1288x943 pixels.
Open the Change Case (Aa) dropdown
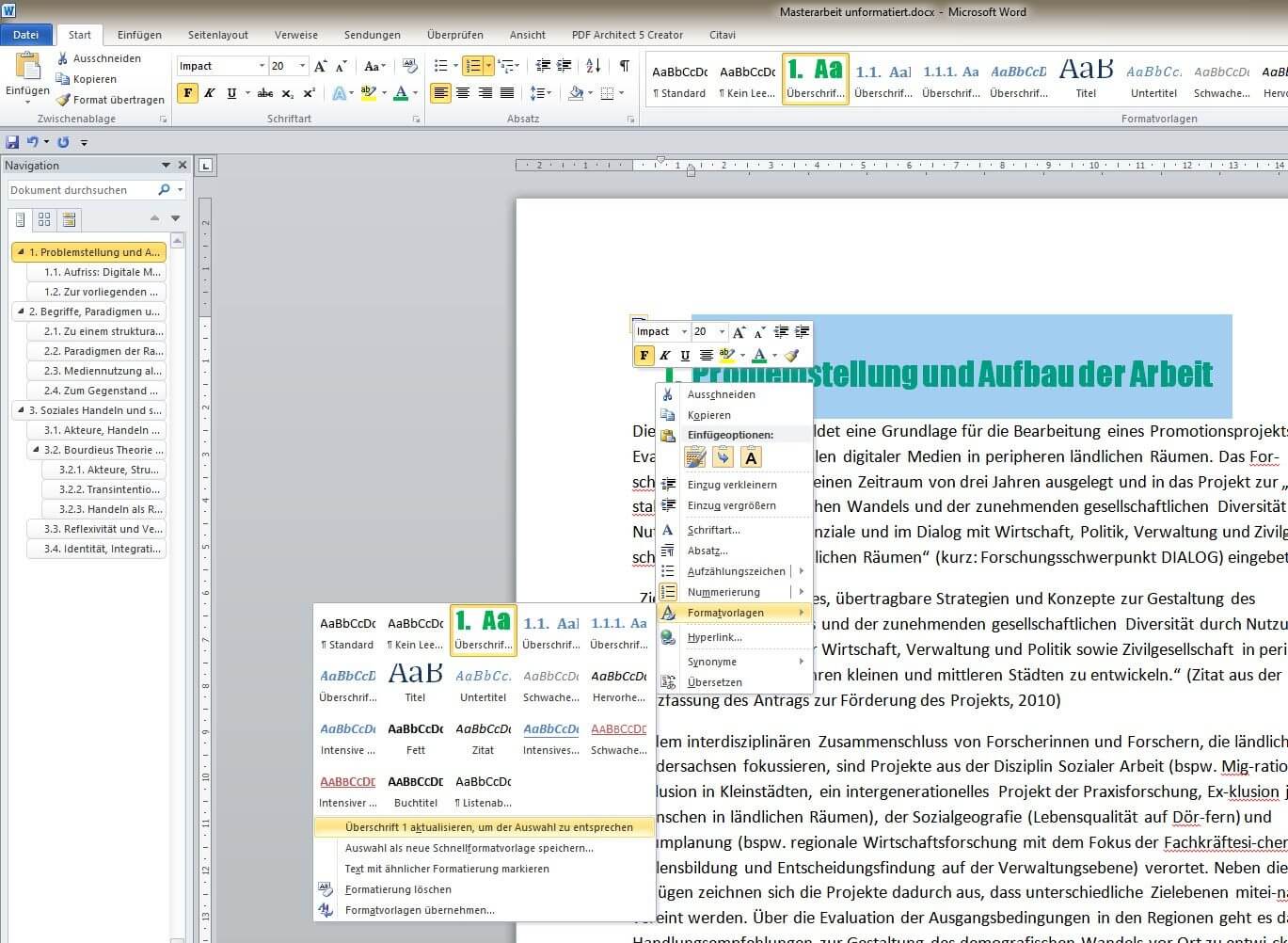pos(374,66)
